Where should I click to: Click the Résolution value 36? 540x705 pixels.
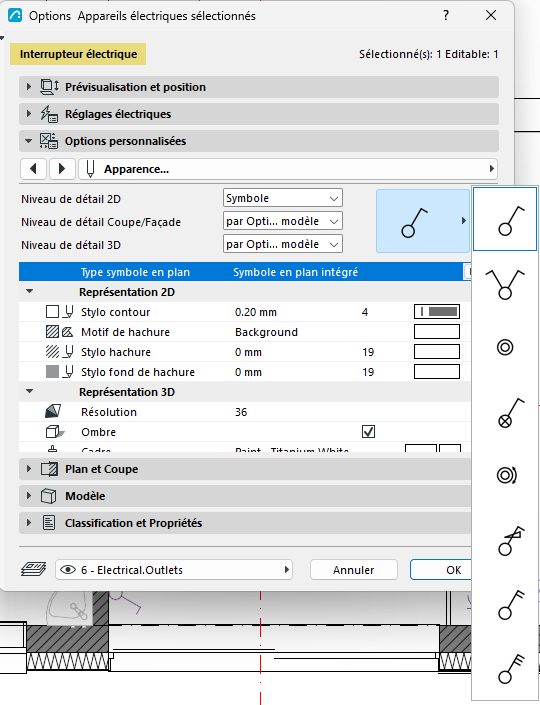tap(241, 412)
